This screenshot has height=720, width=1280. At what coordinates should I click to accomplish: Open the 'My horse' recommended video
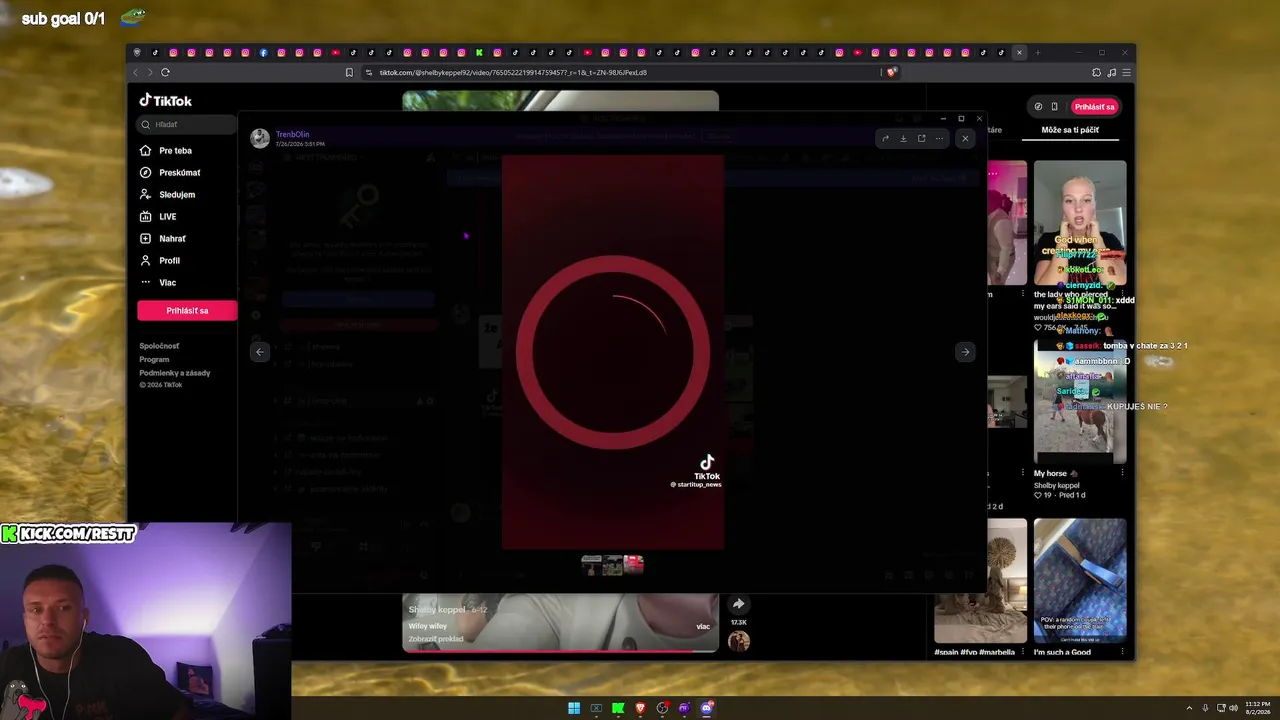tap(1080, 403)
